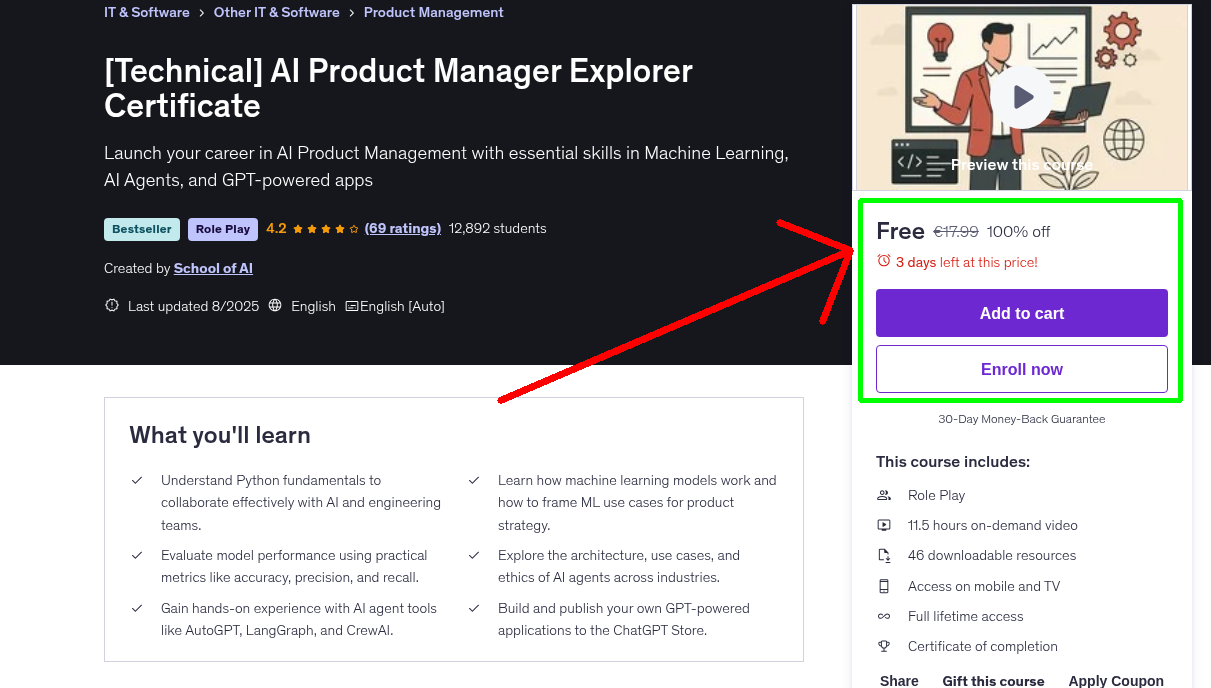Click the red alarm icon near 3 days left

click(x=884, y=259)
